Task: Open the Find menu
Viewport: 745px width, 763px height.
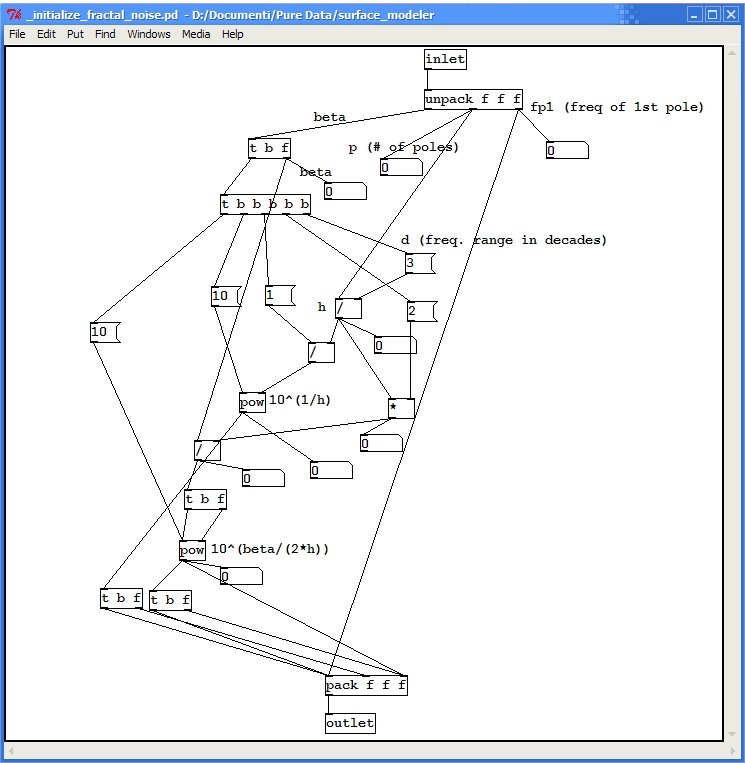Action: (105, 34)
